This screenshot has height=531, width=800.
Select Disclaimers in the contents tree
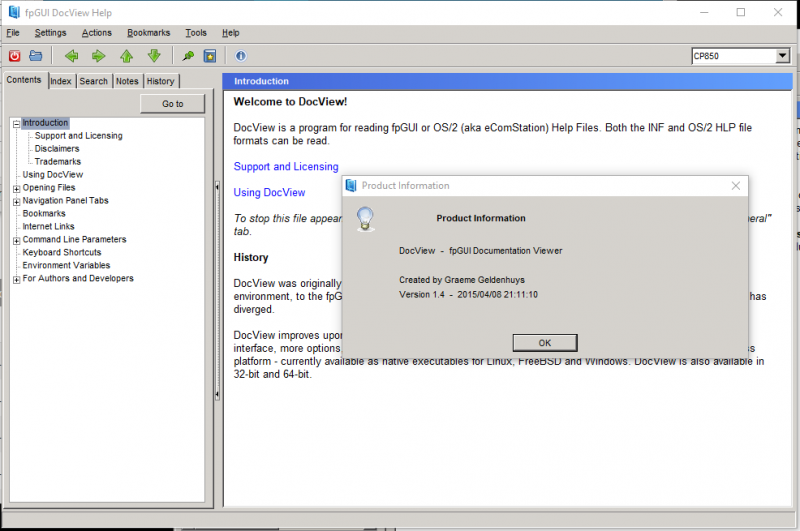[x=57, y=148]
